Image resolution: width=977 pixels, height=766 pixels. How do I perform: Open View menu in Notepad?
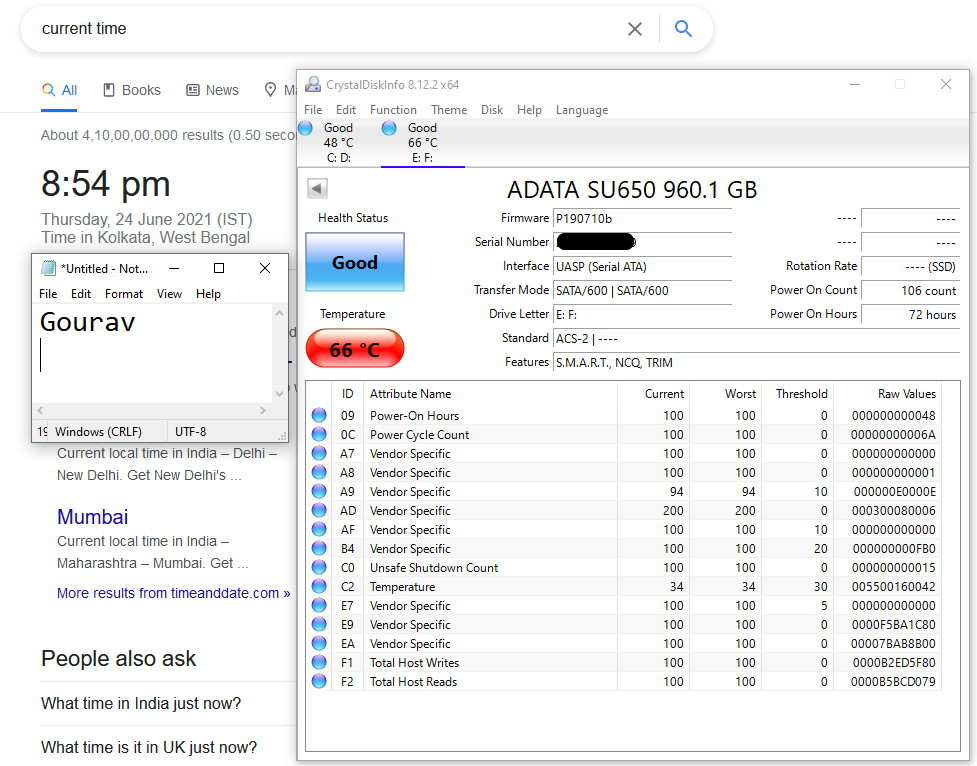click(169, 294)
